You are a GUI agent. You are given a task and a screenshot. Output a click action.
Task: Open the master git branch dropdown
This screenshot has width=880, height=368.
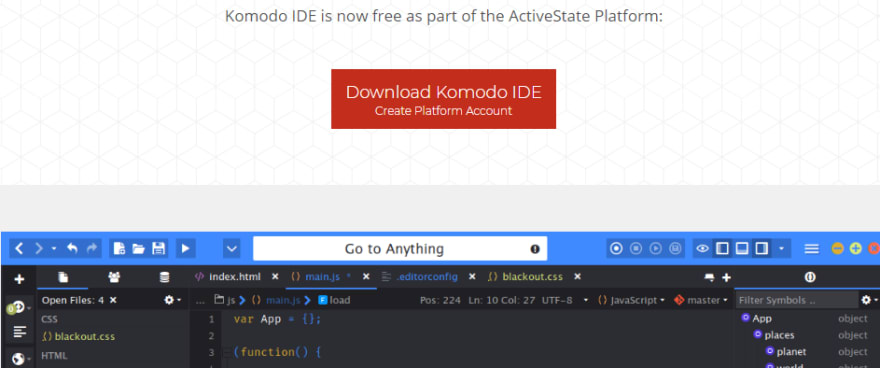pos(700,300)
